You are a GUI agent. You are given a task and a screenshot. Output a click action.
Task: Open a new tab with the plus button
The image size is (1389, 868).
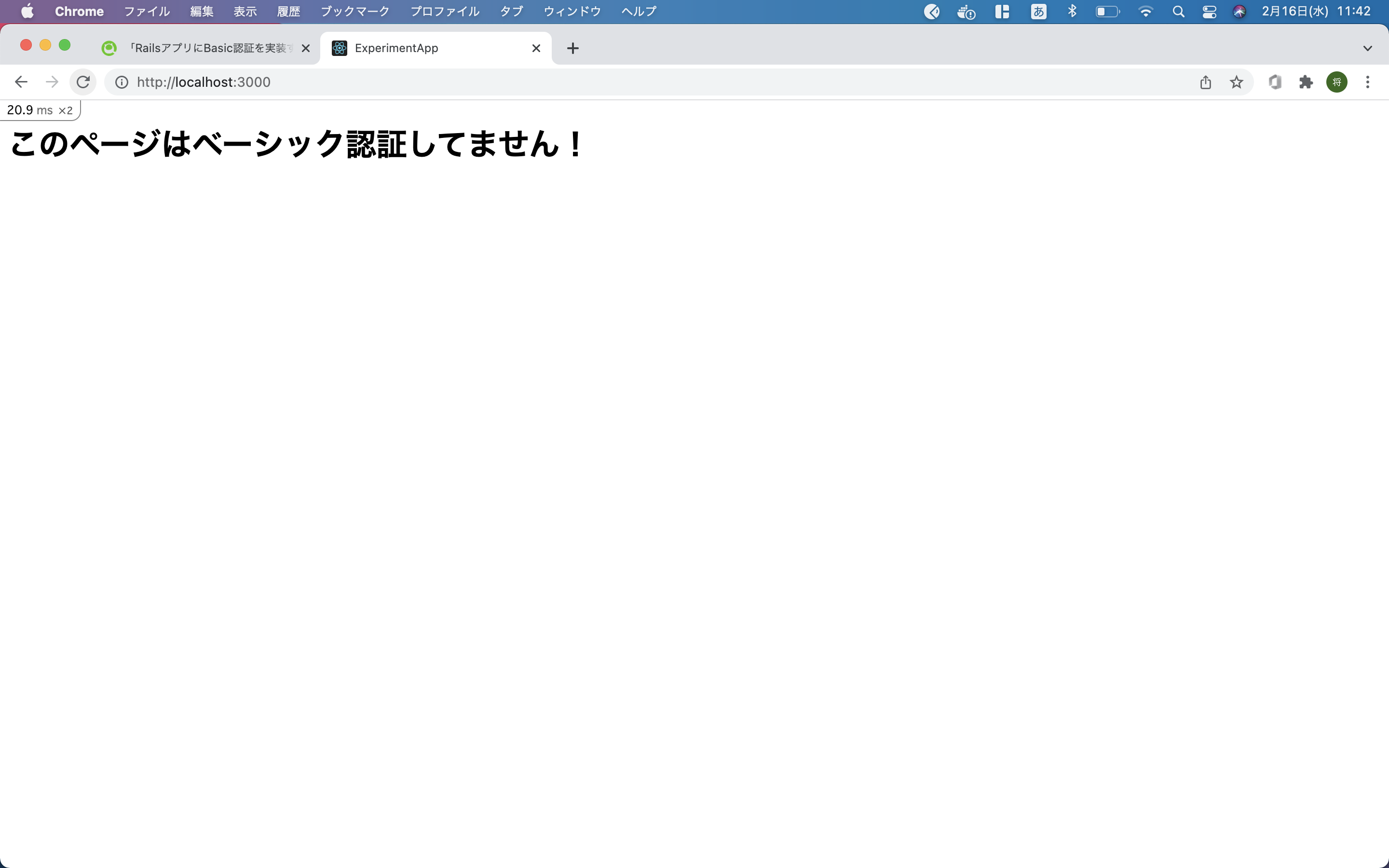point(572,48)
